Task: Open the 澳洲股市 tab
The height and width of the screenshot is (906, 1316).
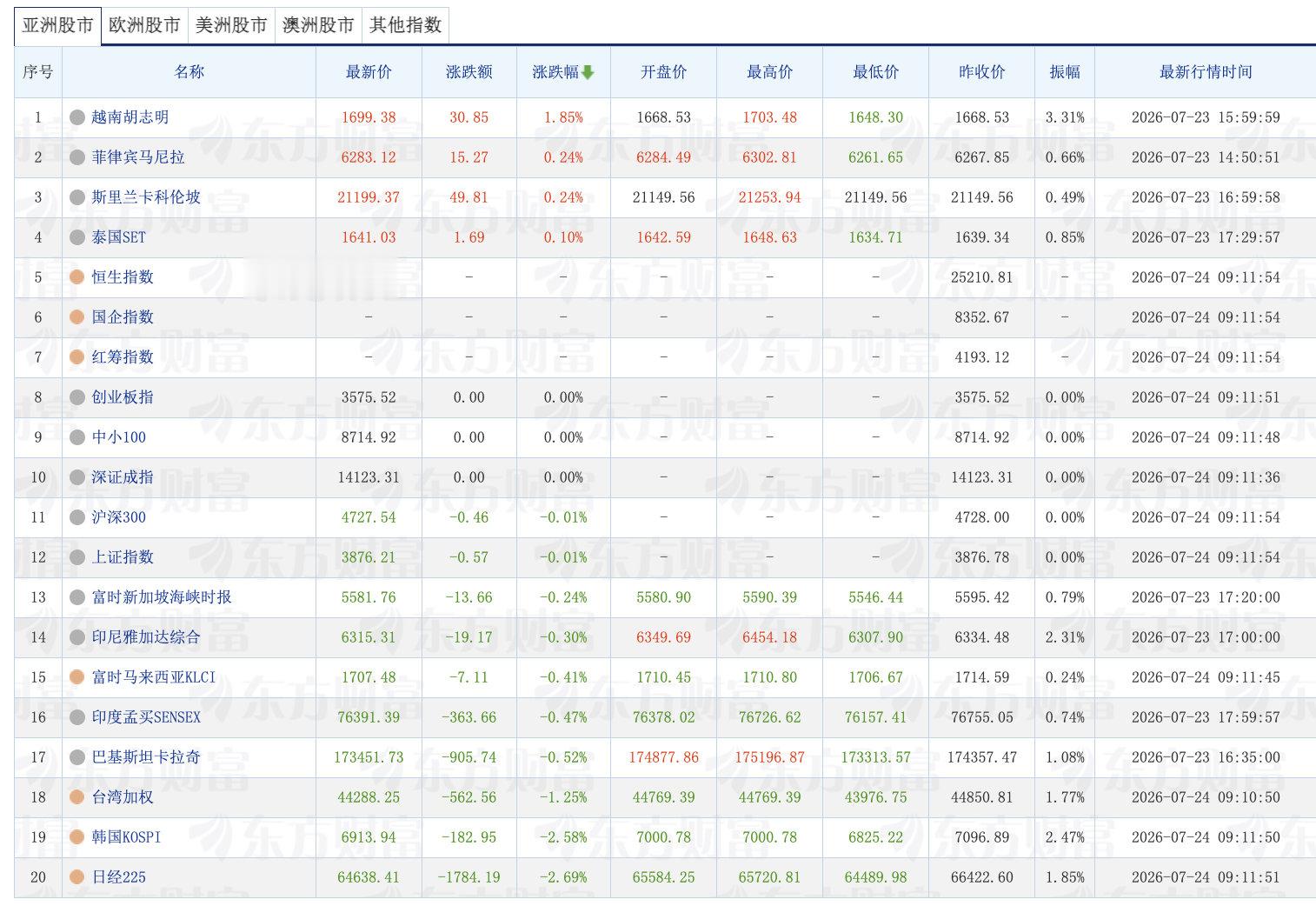Action: tap(318, 25)
